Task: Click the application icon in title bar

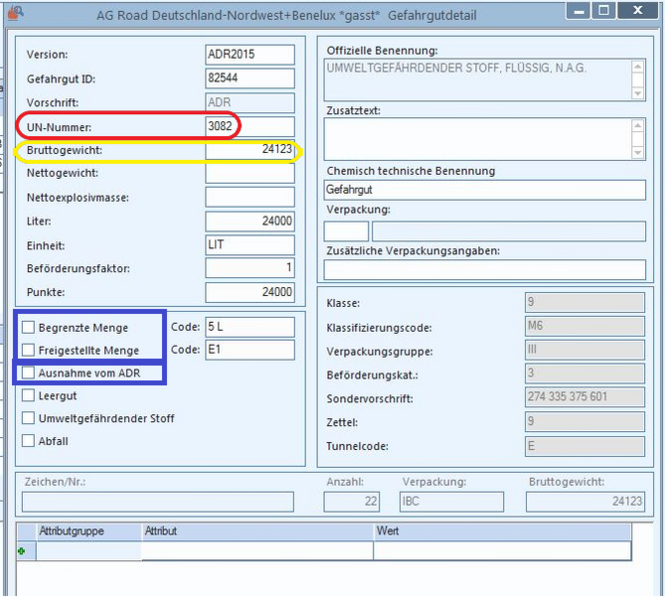Action: pyautogui.click(x=16, y=13)
